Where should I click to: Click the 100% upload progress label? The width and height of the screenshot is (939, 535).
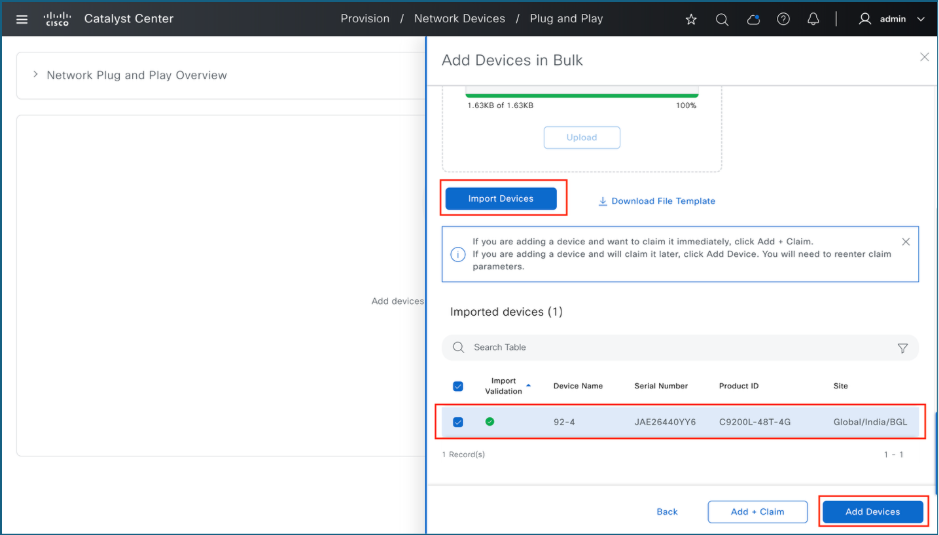click(x=686, y=105)
